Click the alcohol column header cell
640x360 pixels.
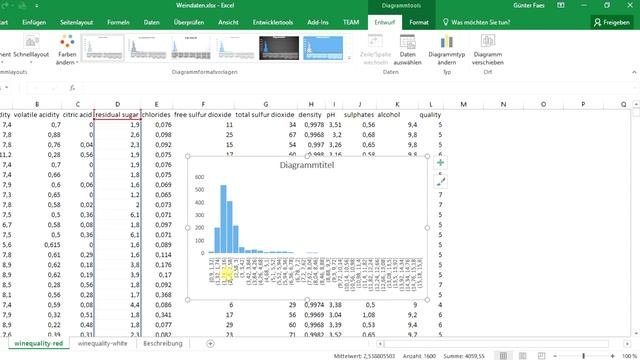[398, 115]
